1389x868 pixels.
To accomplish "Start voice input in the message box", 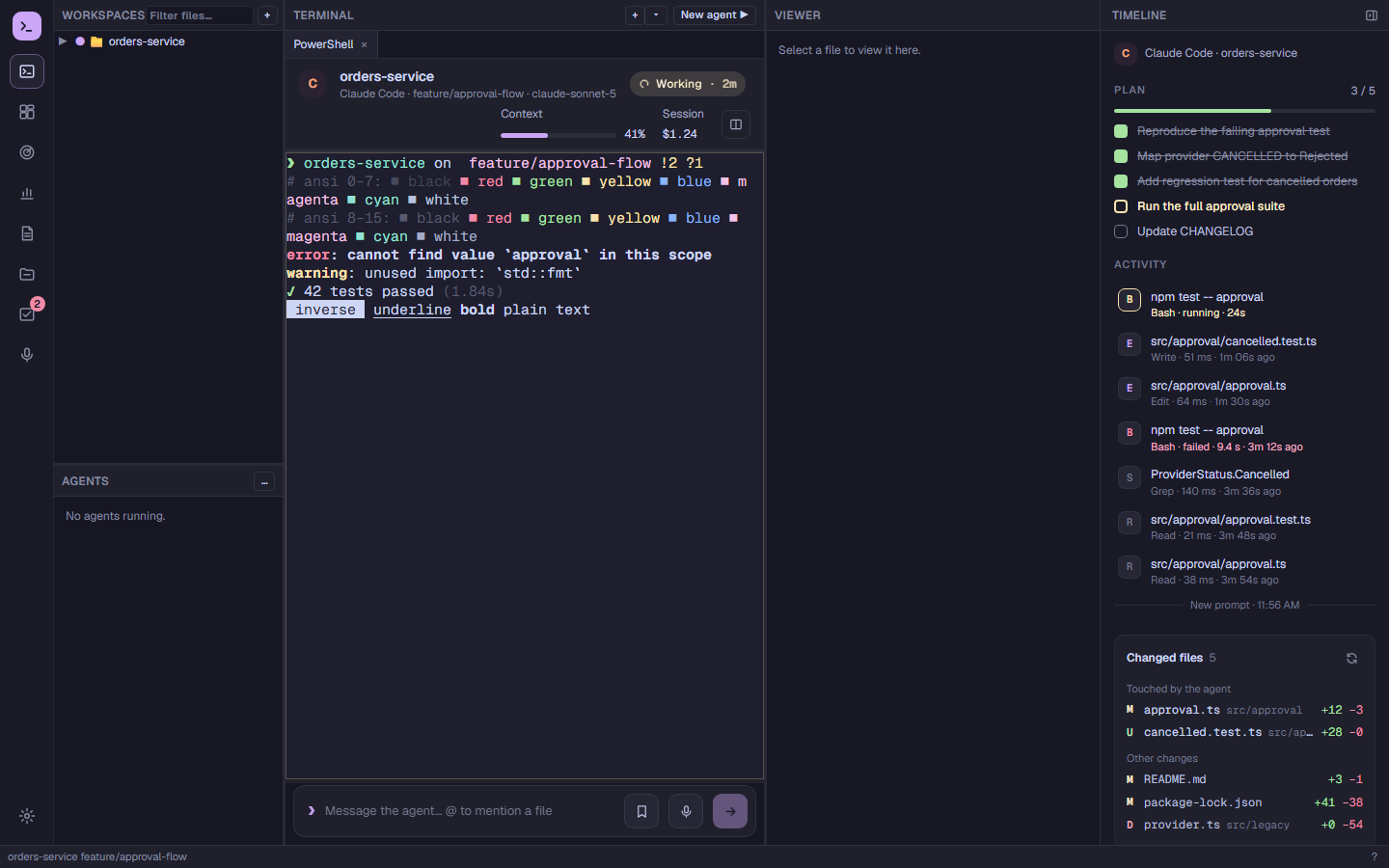I will pos(686,811).
